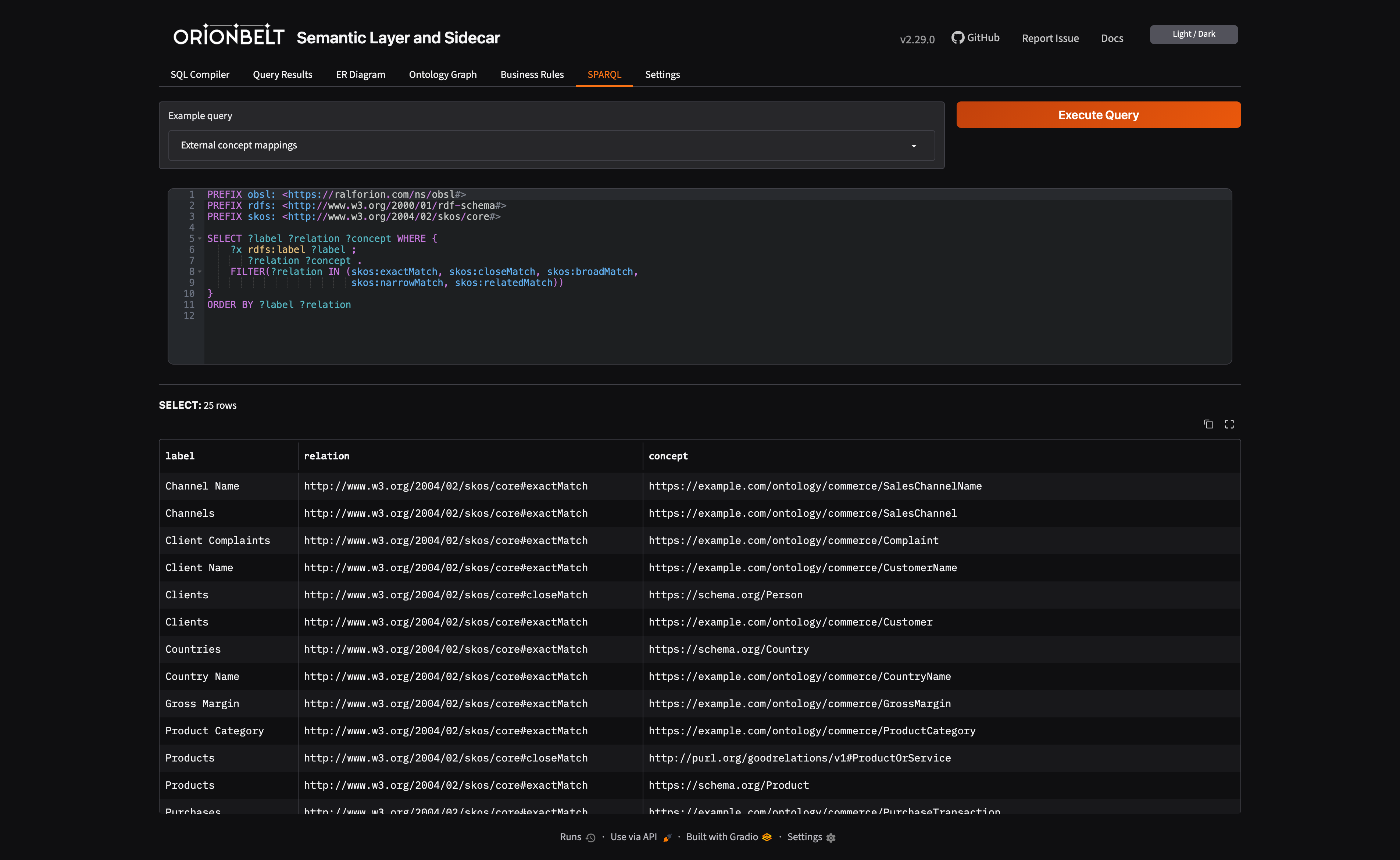
Task: Click the https://schema.org/Person concept cell
Action: (x=942, y=595)
